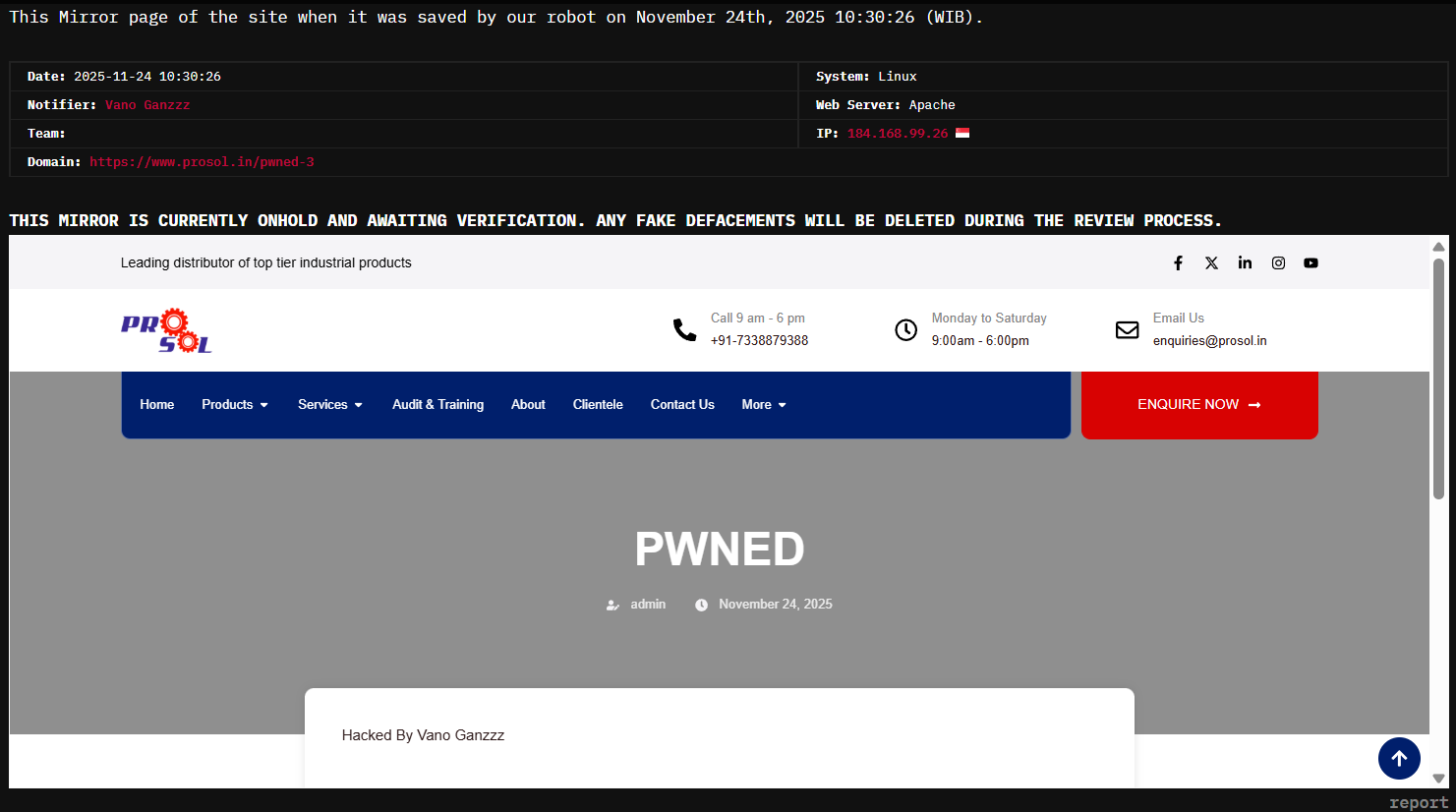The image size is (1456, 812).
Task: Click the scroll-to-top arrow button
Action: [1398, 758]
